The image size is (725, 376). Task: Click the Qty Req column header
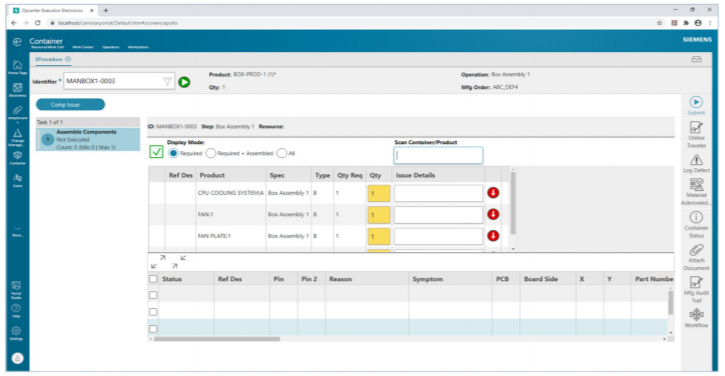pyautogui.click(x=350, y=175)
